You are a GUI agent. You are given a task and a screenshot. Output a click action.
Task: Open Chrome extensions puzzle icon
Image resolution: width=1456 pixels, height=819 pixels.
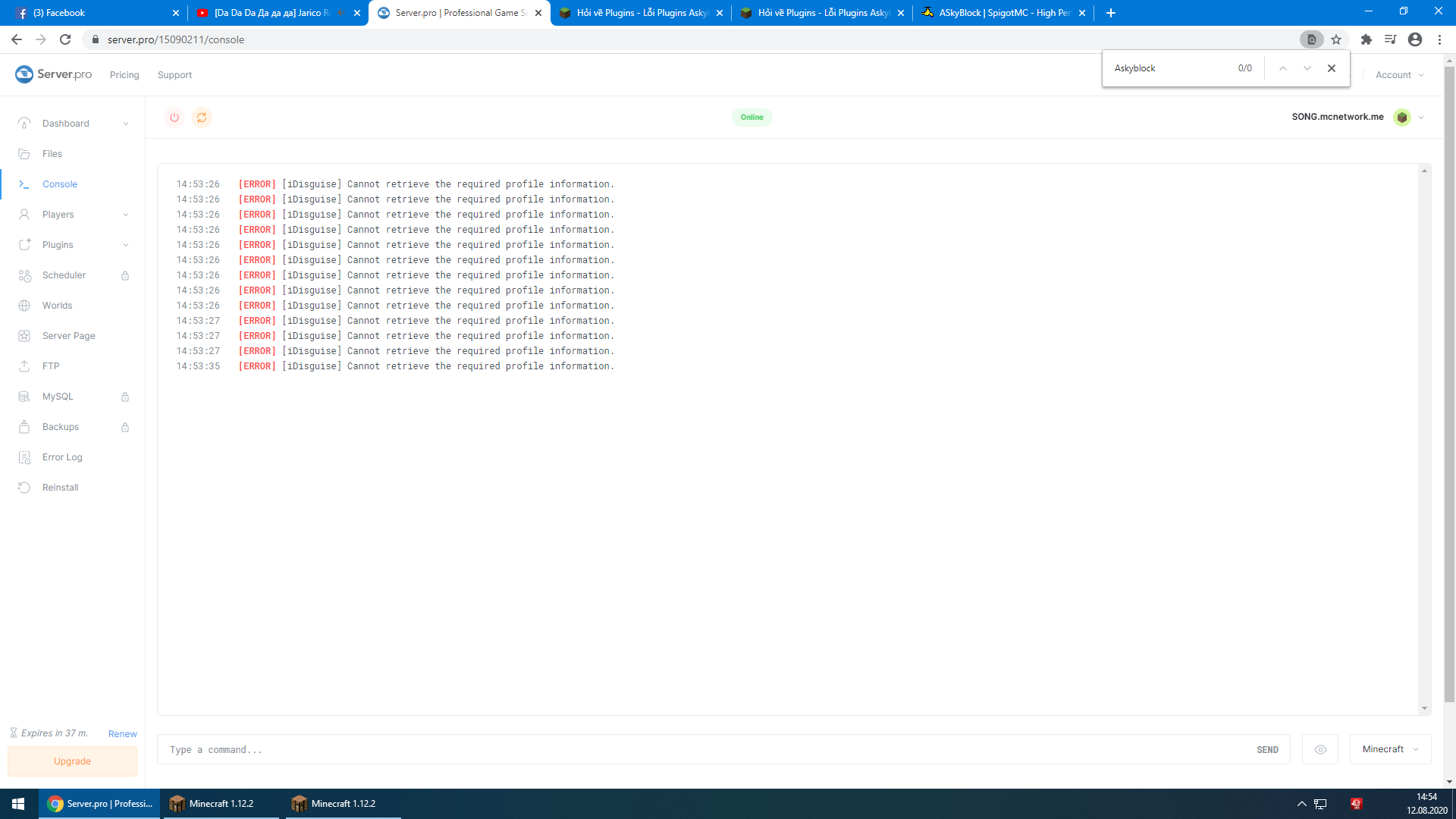tap(1367, 39)
